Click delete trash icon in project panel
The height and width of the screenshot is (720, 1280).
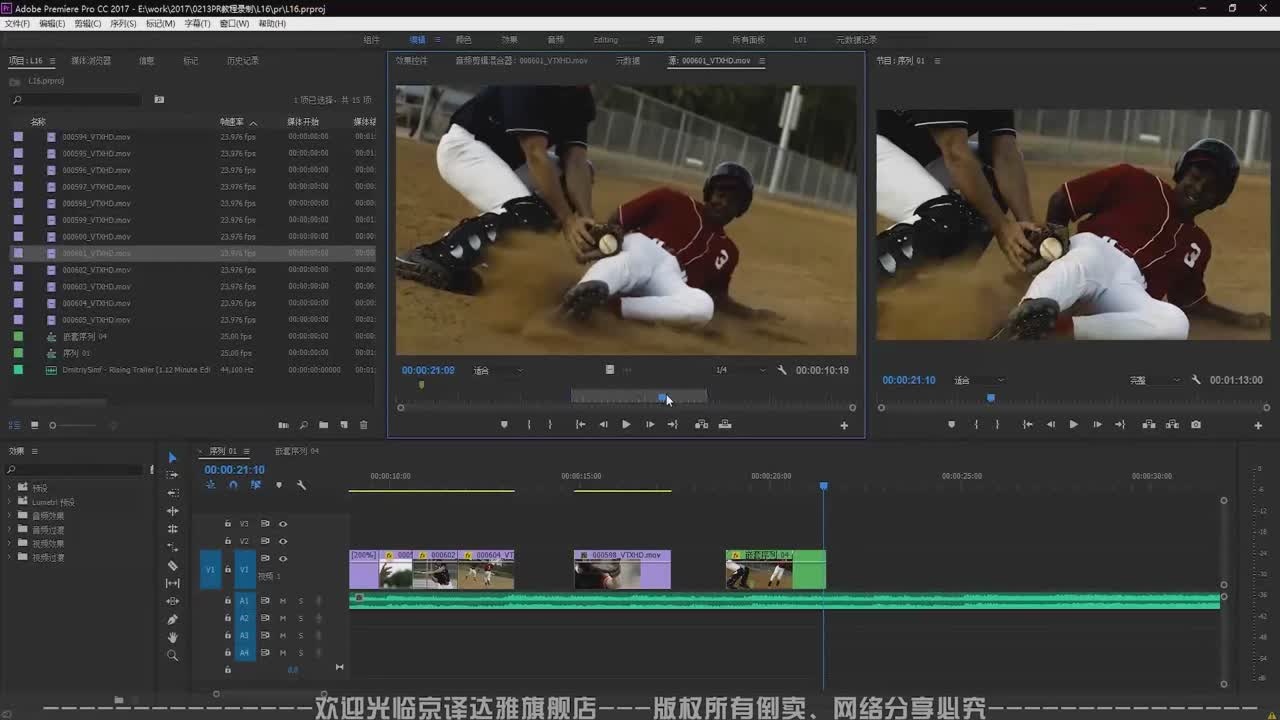pos(363,425)
